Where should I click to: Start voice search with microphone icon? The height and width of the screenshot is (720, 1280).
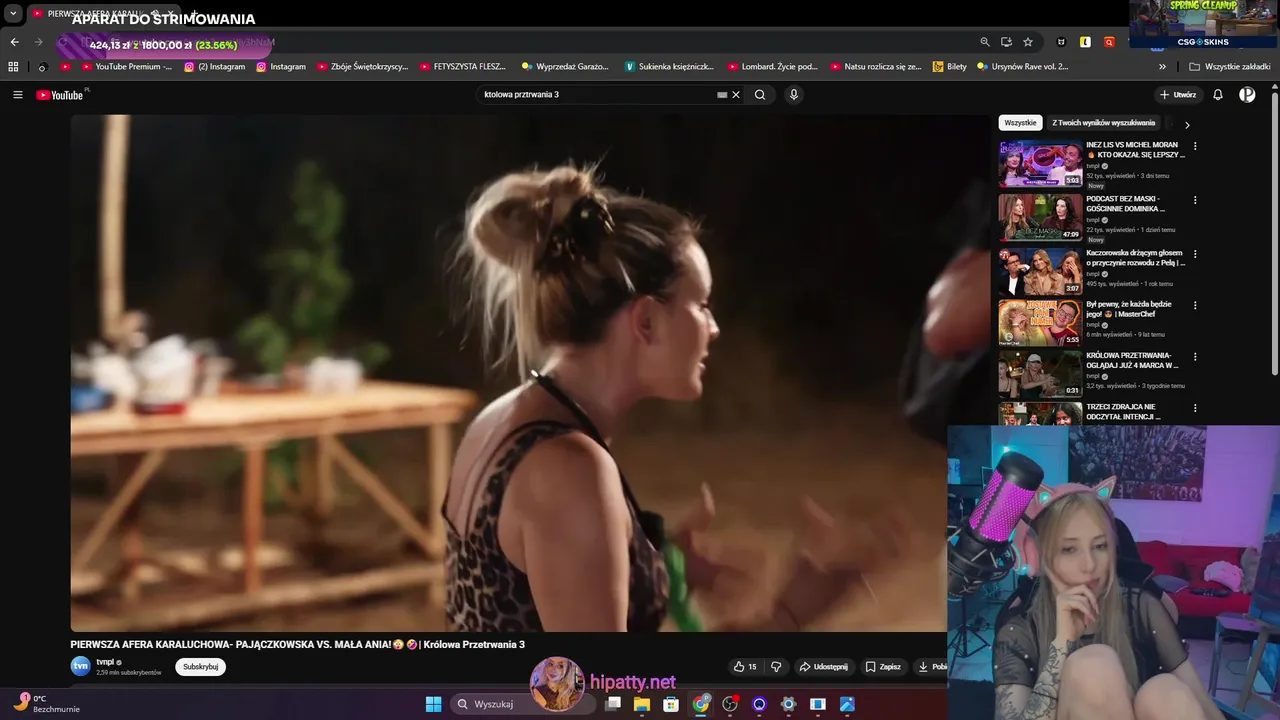(794, 95)
